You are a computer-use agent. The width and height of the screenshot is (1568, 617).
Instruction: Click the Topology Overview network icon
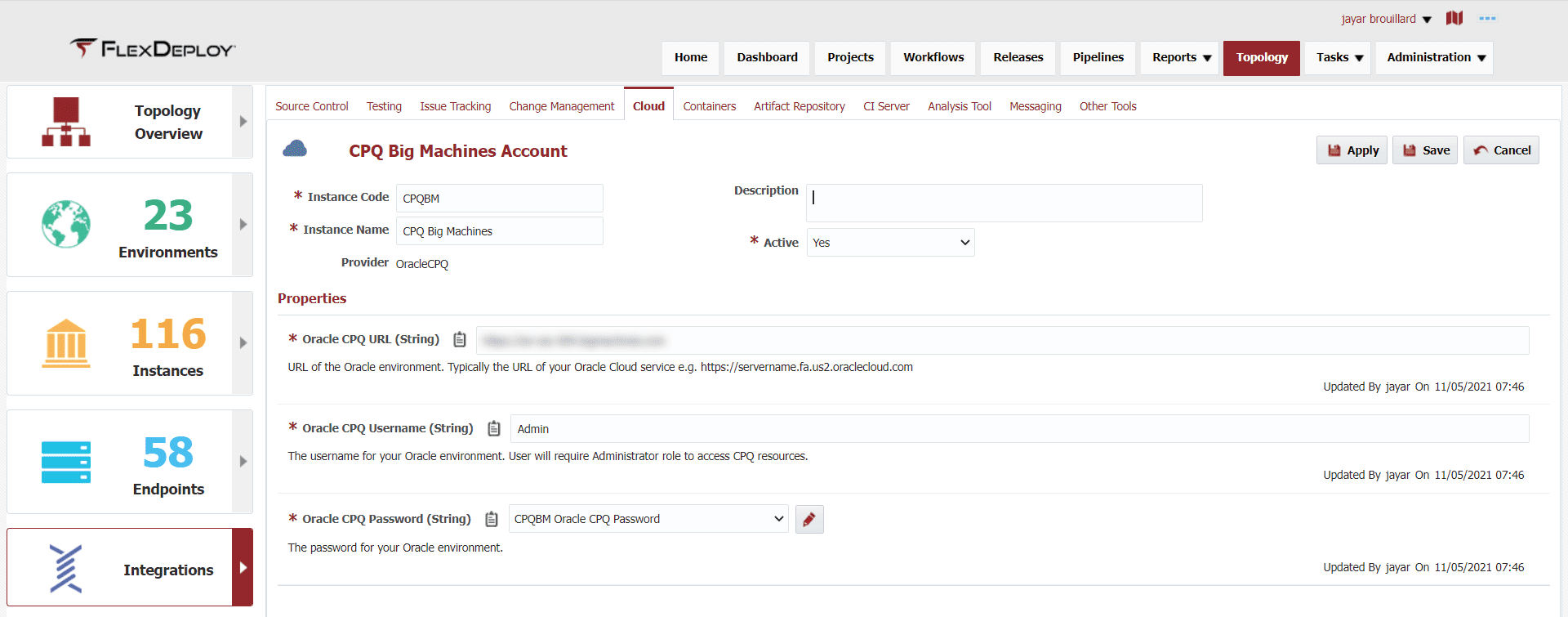66,122
